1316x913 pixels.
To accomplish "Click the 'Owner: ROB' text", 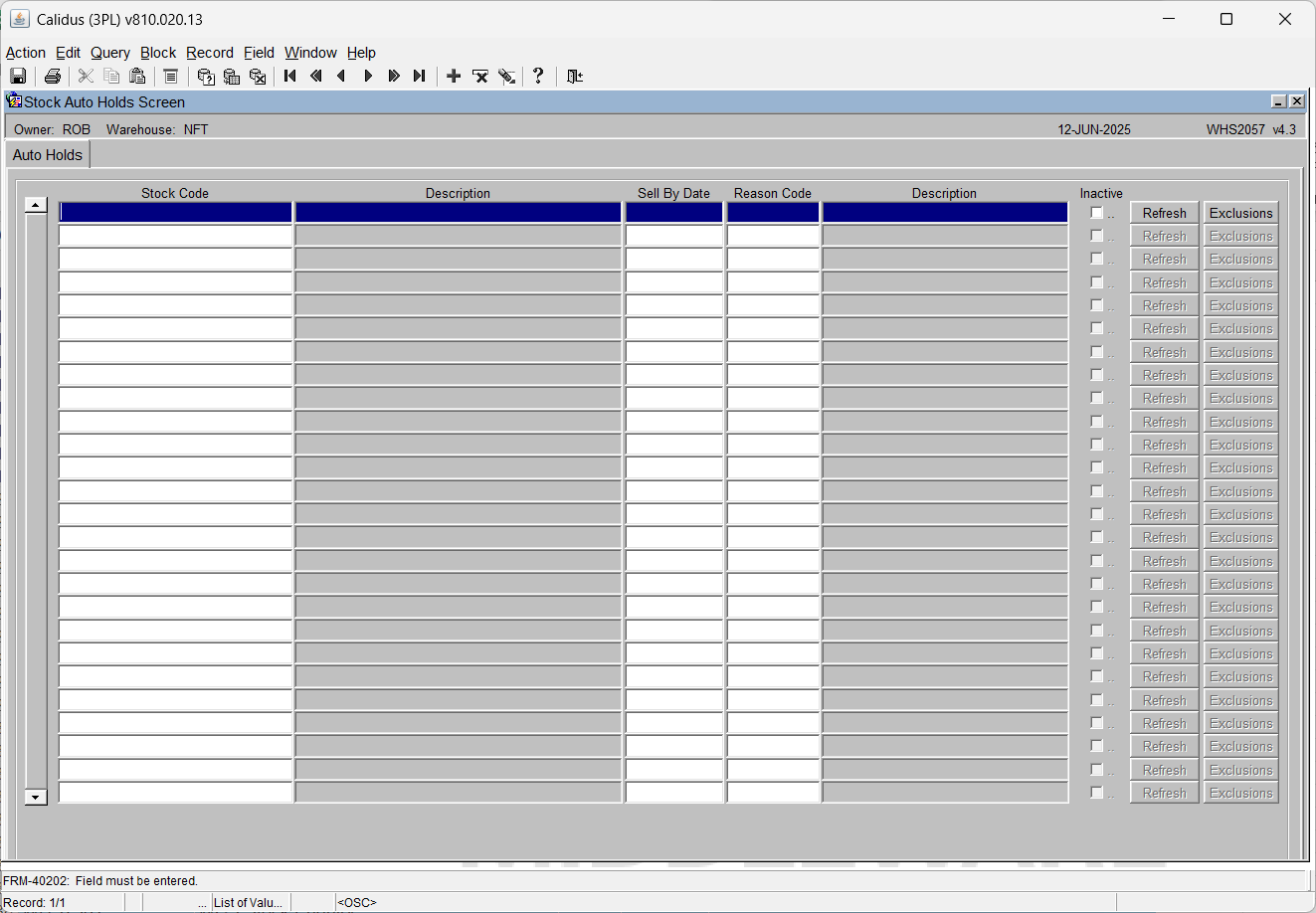I will coord(52,129).
